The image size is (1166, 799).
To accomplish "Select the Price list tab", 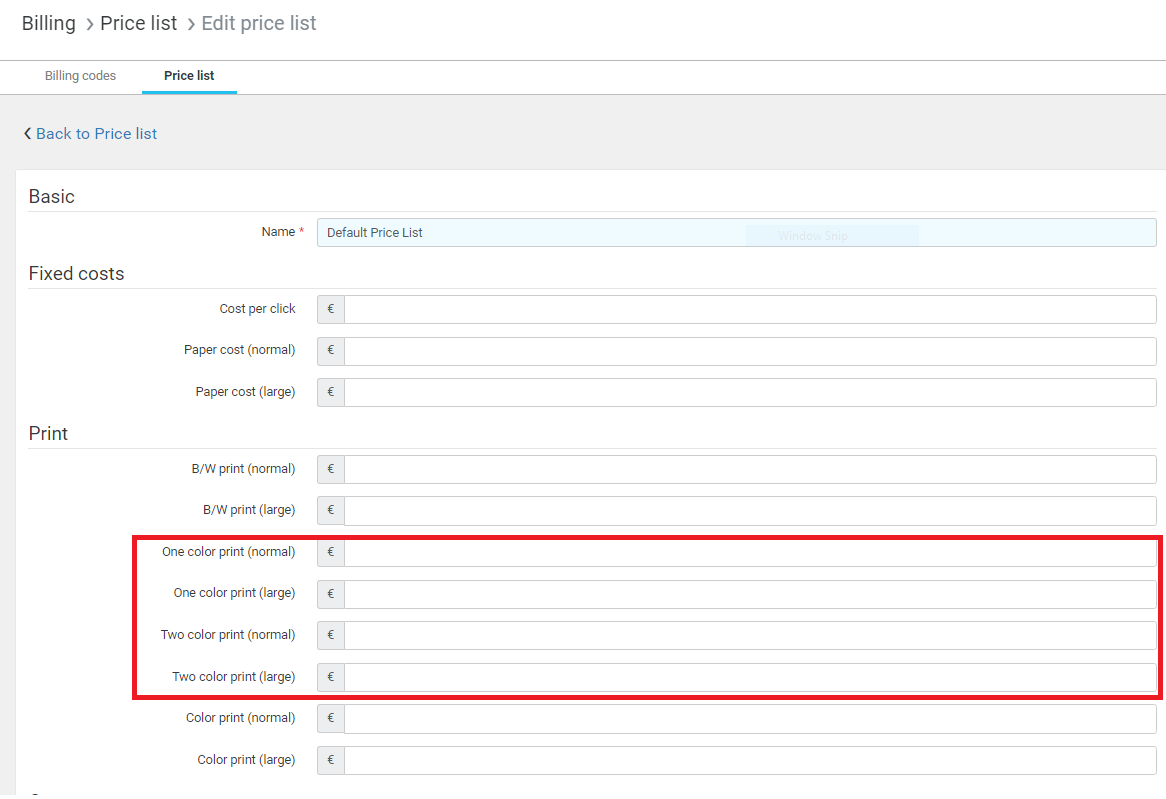I will pos(189,76).
